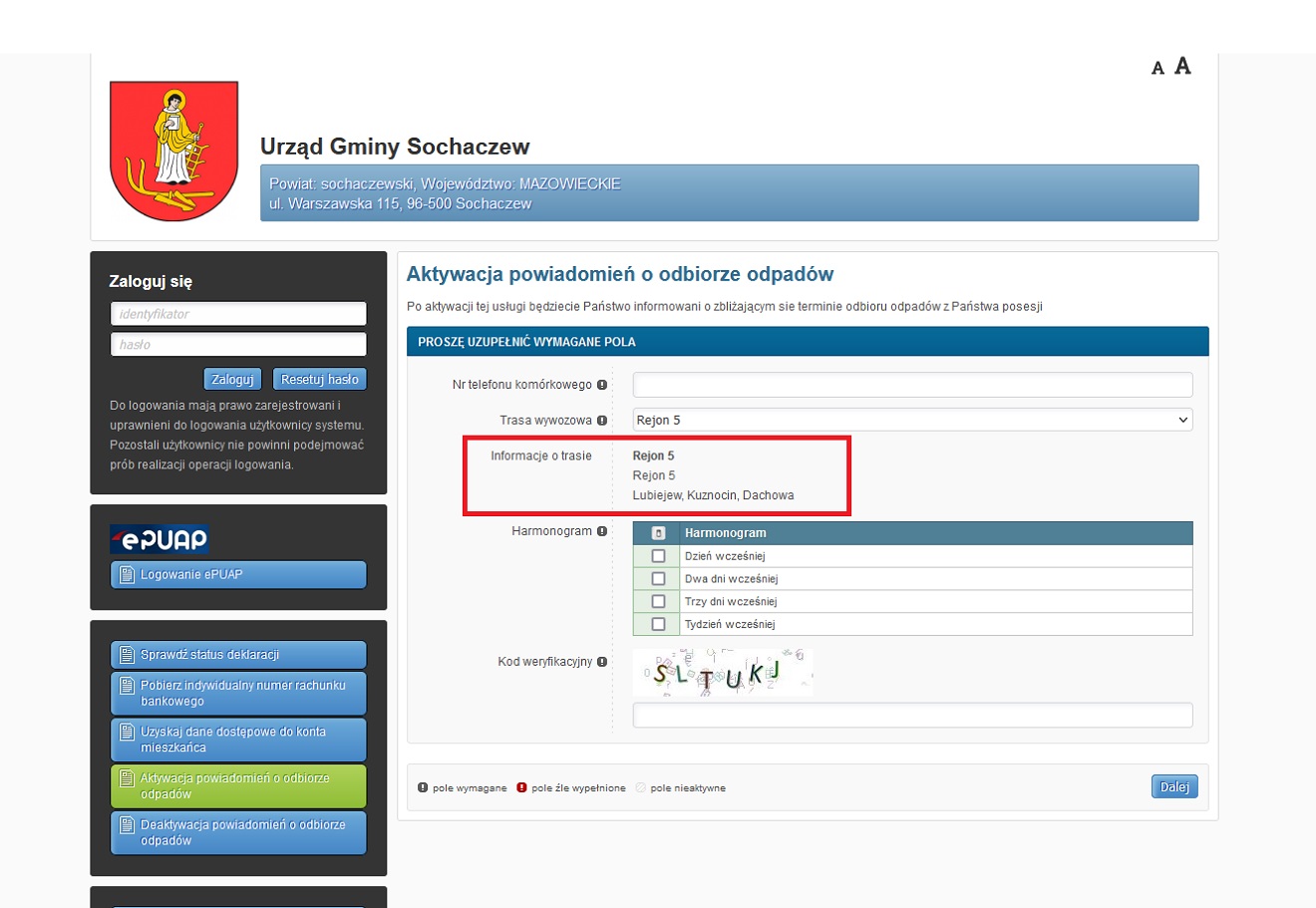Open Sprawdź status deklaracji menu item
This screenshot has width=1316, height=908.
coord(238,655)
